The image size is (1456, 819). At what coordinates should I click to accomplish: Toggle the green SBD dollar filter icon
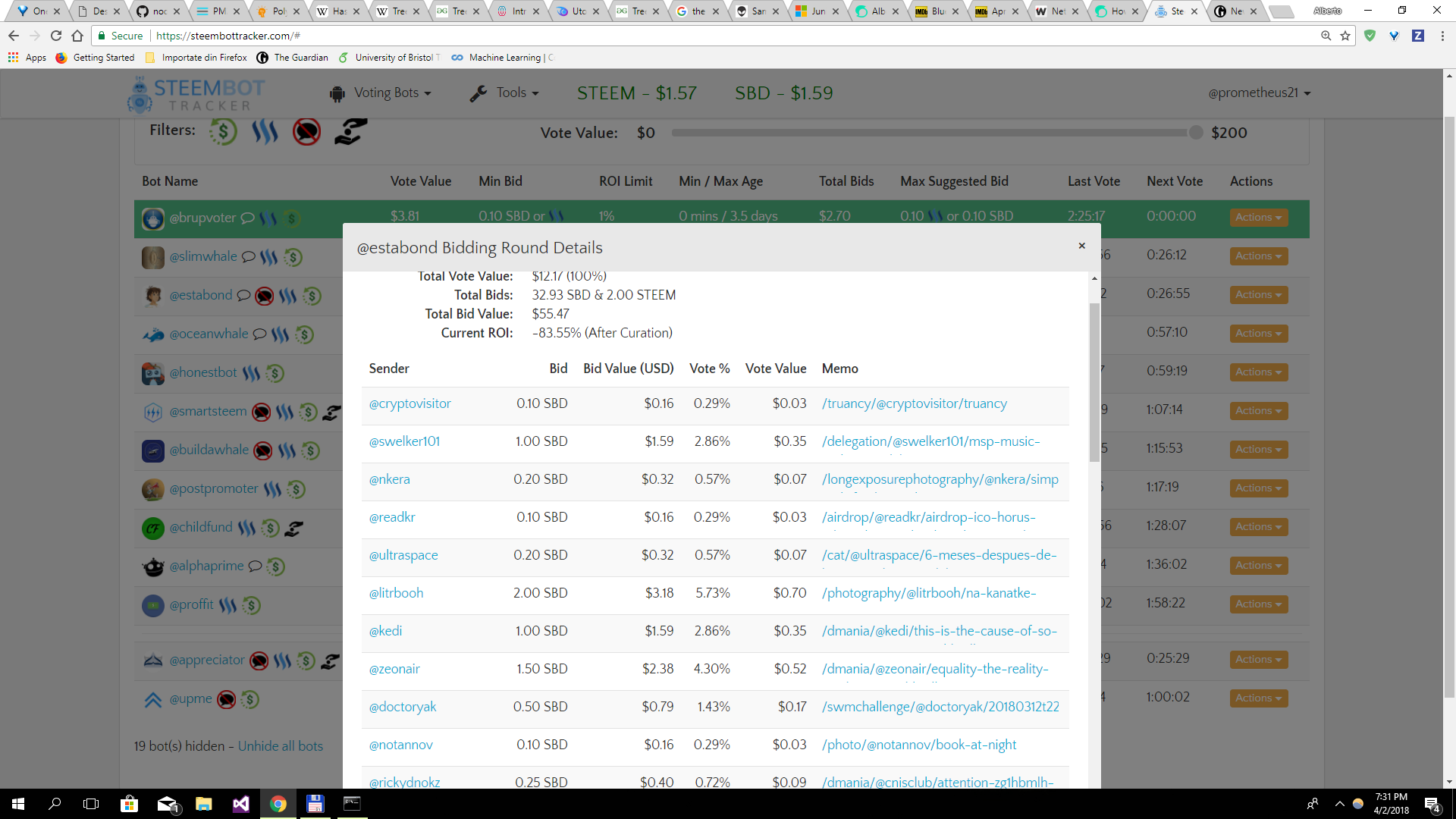pyautogui.click(x=223, y=132)
